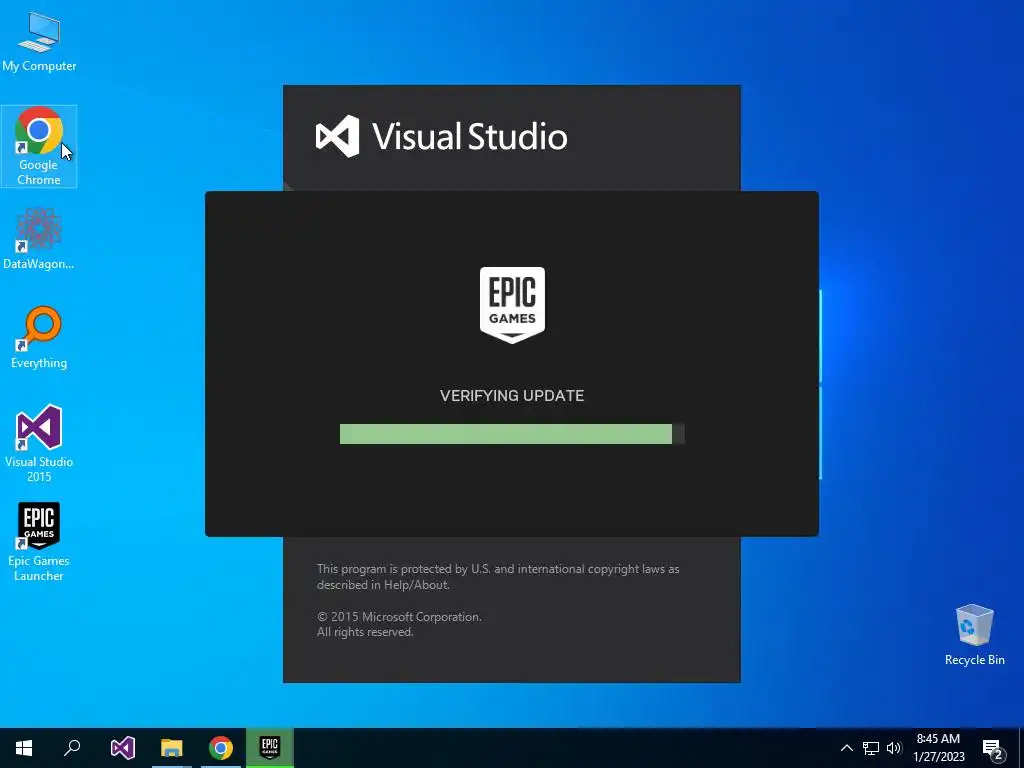Switch to Chrome in the taskbar

pyautogui.click(x=221, y=748)
